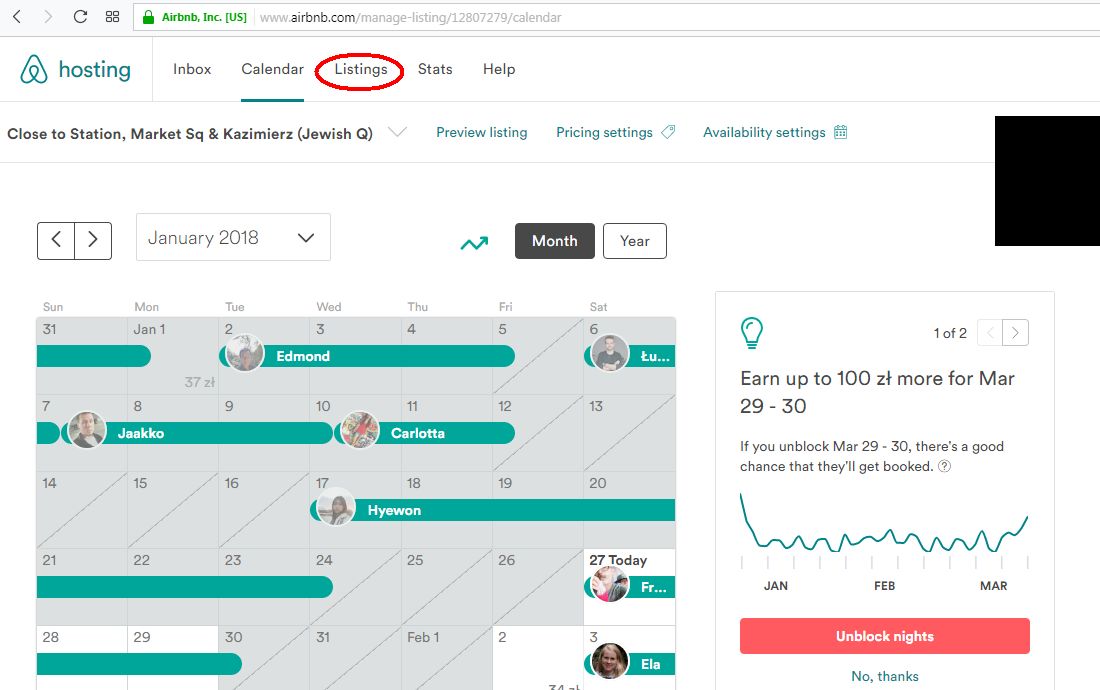
Task: Switch calendar to Month view
Action: [x=554, y=240]
